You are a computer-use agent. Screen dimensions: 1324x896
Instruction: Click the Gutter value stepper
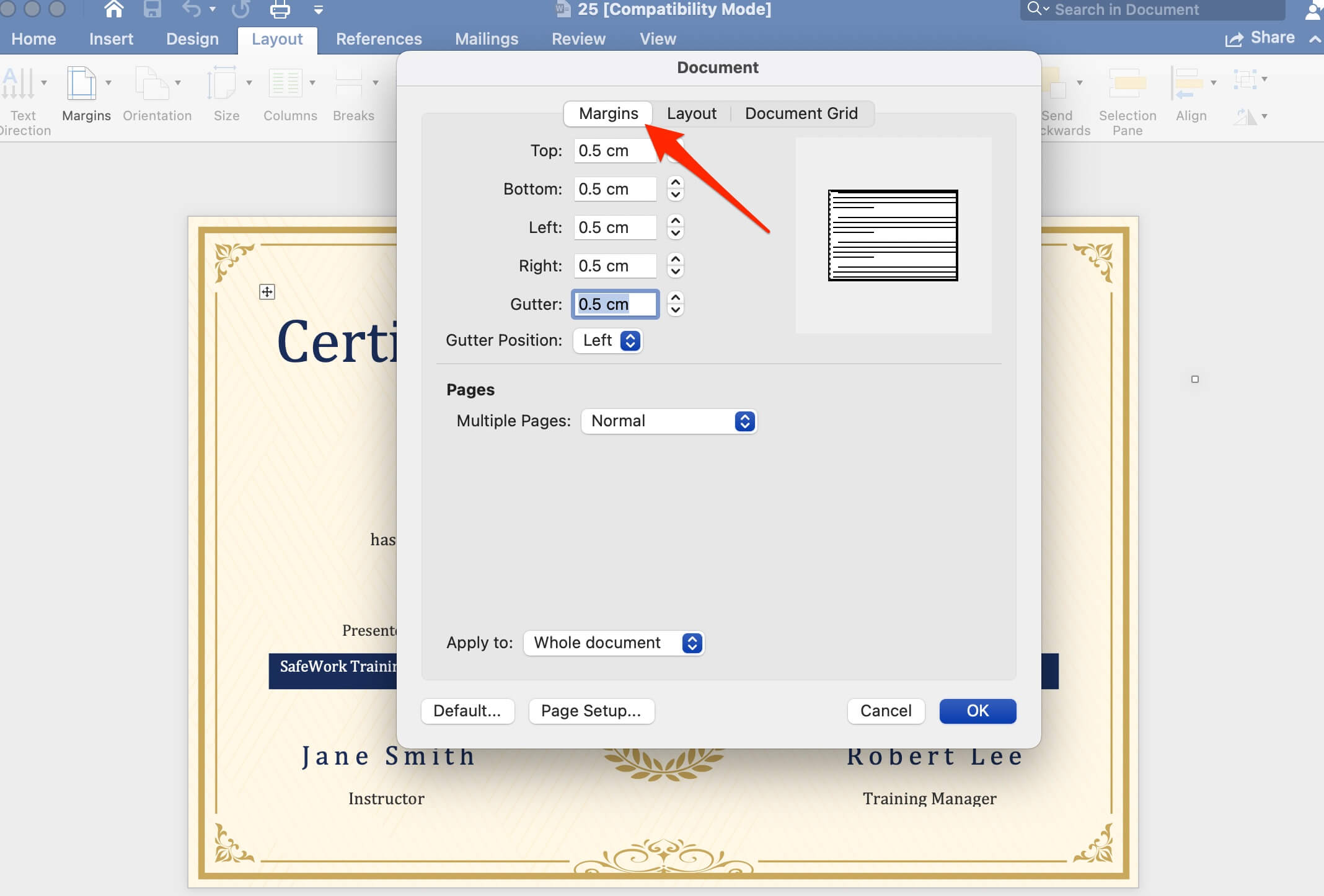676,304
